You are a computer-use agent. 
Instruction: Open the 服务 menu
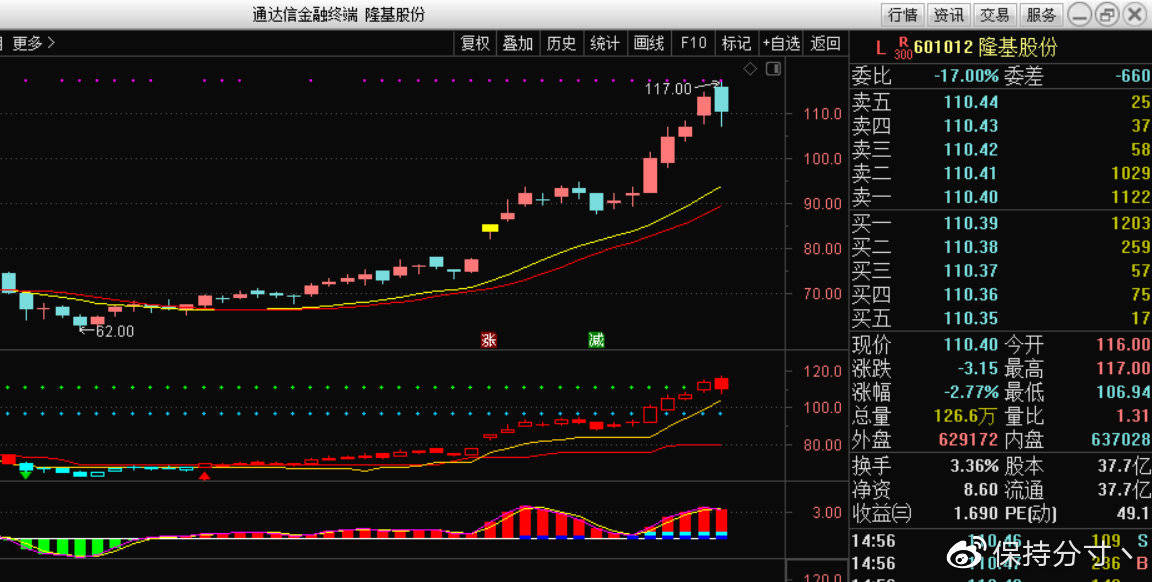point(1041,15)
